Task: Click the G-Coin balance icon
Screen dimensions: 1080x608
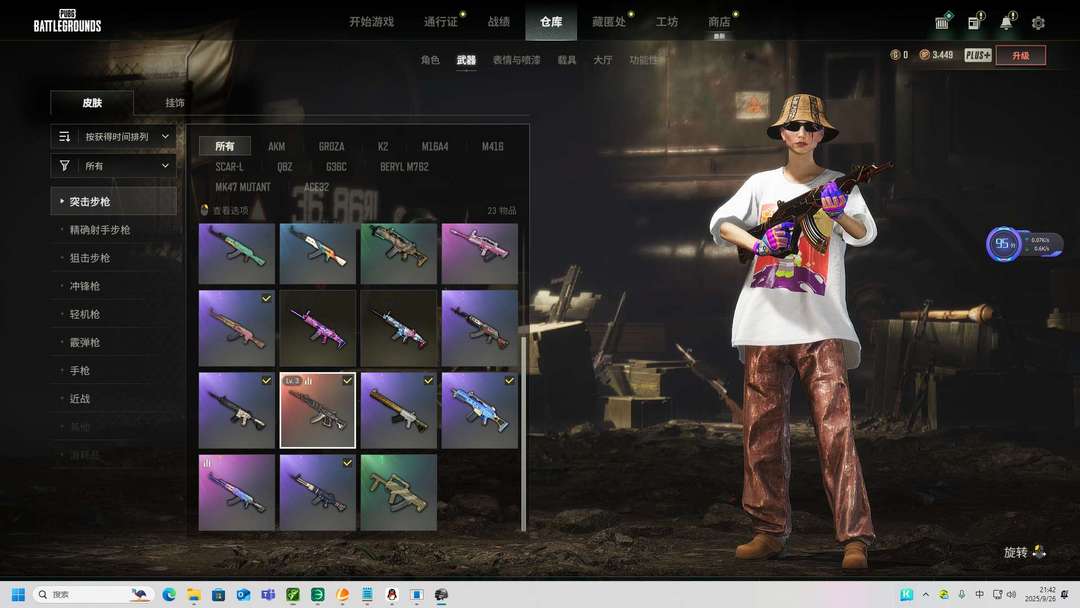Action: (895, 55)
